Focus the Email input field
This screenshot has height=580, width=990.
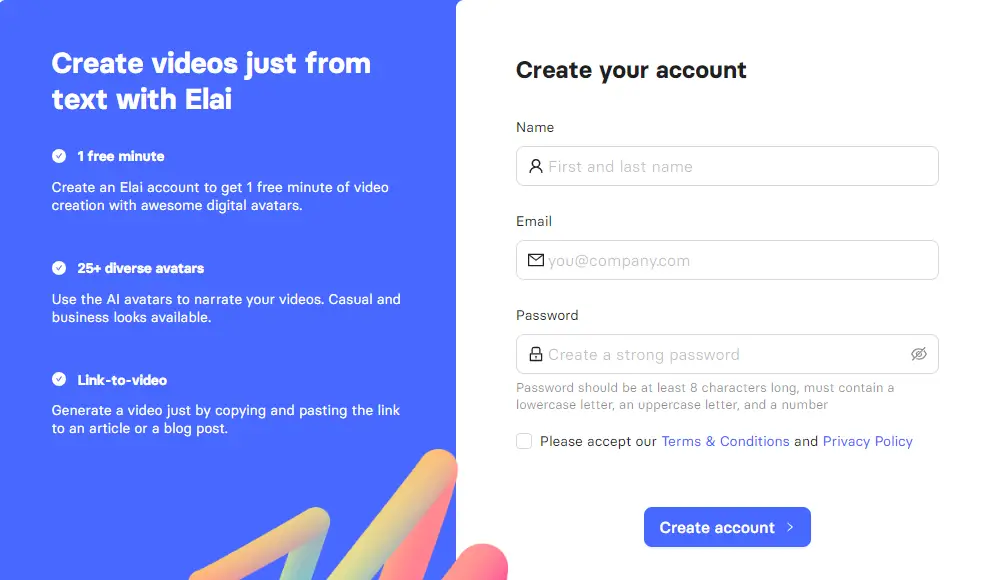[x=727, y=260]
